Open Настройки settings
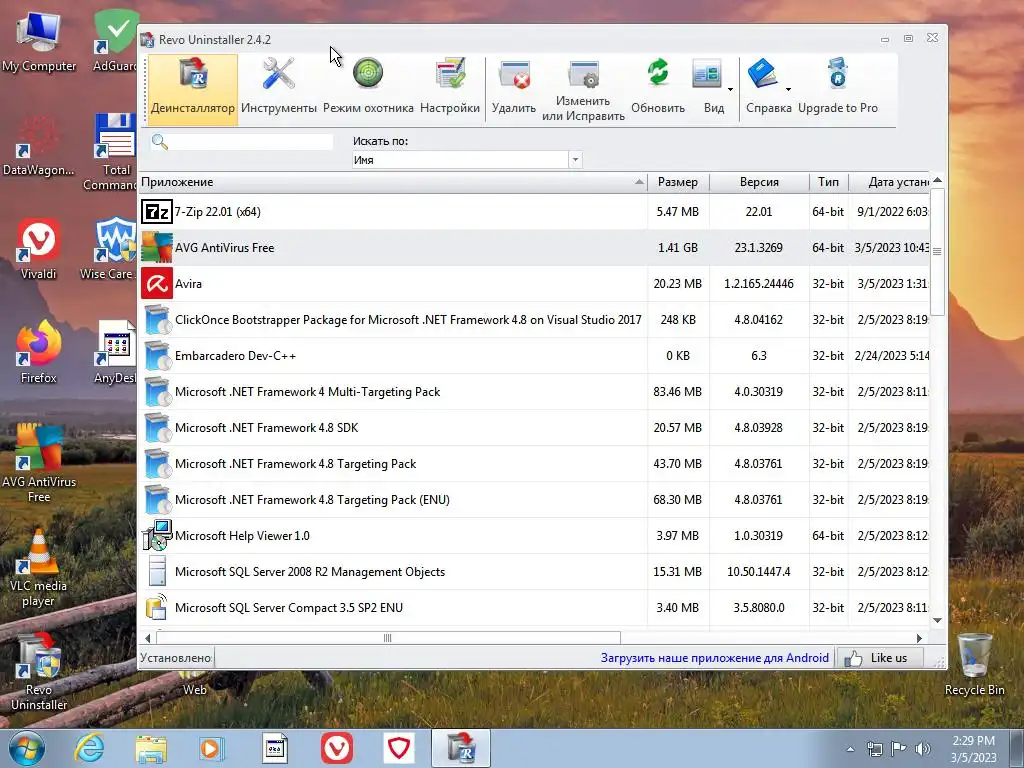1024x768 pixels. click(x=450, y=88)
